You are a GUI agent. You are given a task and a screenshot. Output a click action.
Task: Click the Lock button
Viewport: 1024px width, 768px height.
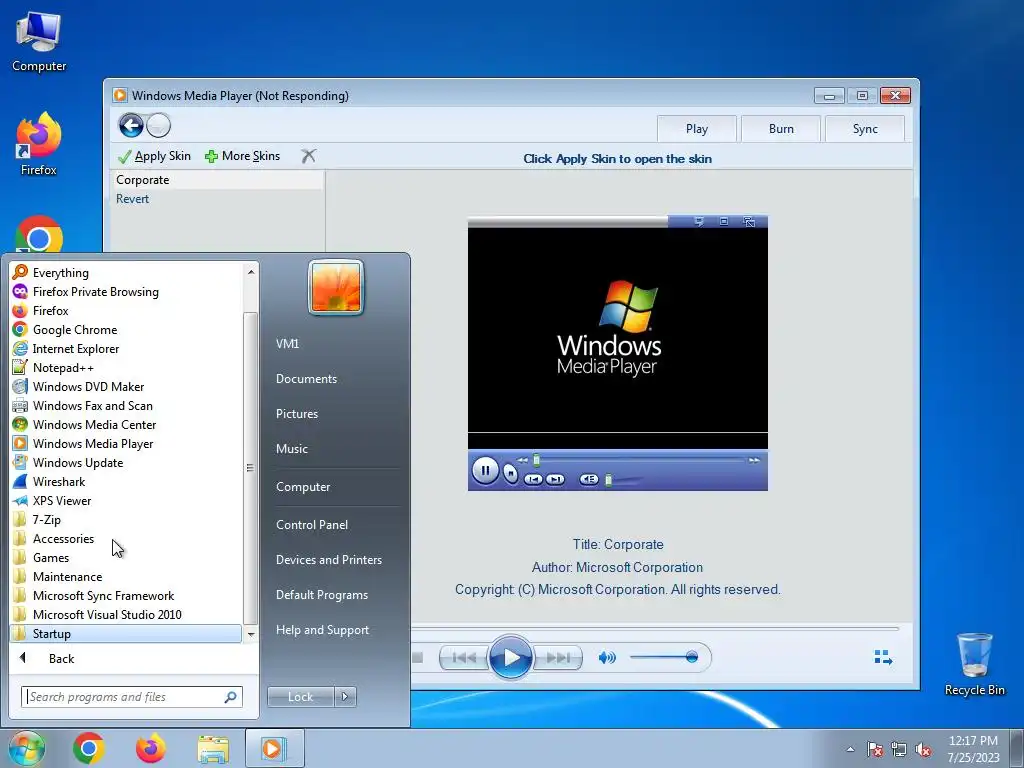coord(300,697)
